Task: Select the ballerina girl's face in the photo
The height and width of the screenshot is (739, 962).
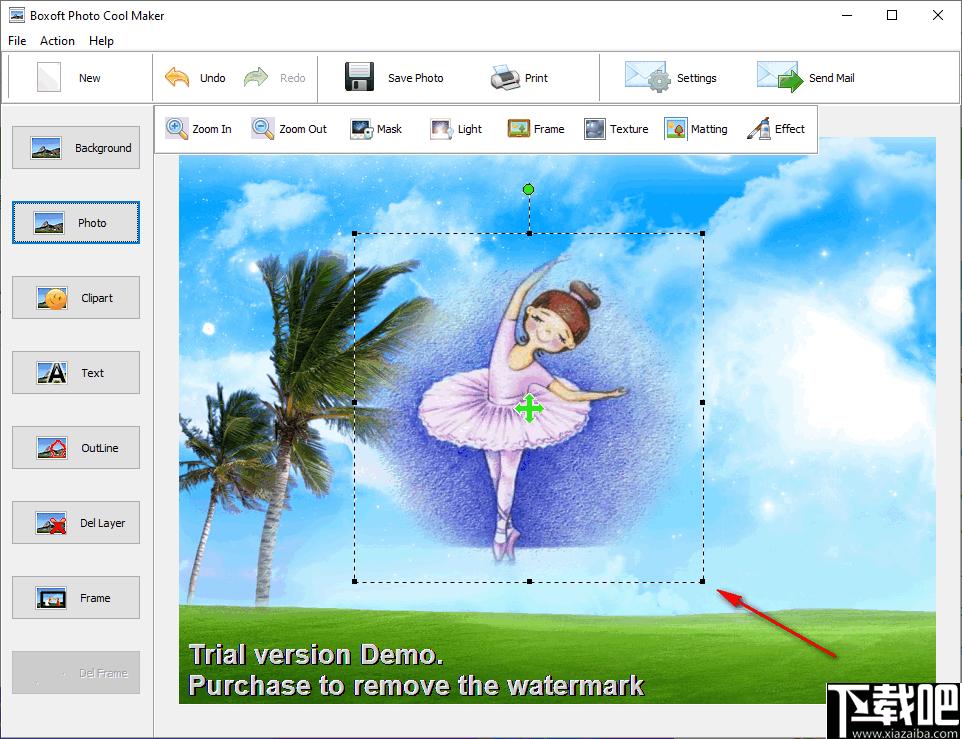Action: tap(549, 327)
